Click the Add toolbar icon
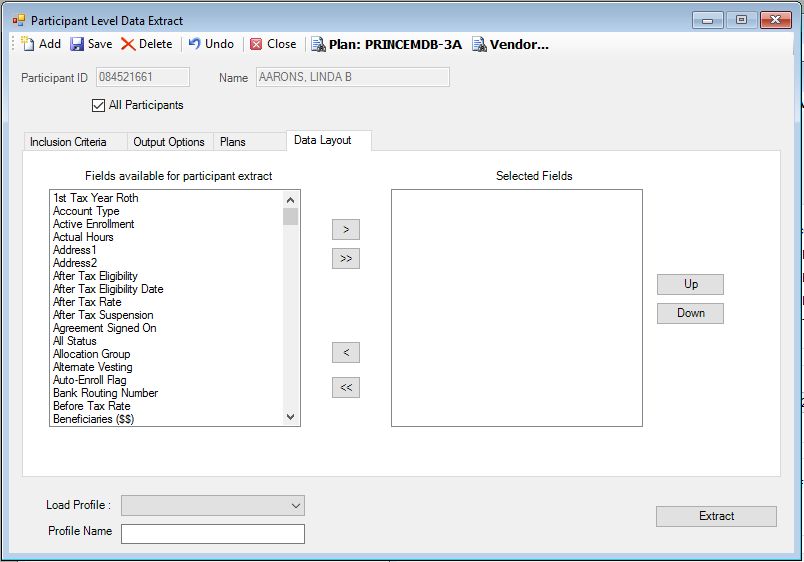 tap(28, 44)
